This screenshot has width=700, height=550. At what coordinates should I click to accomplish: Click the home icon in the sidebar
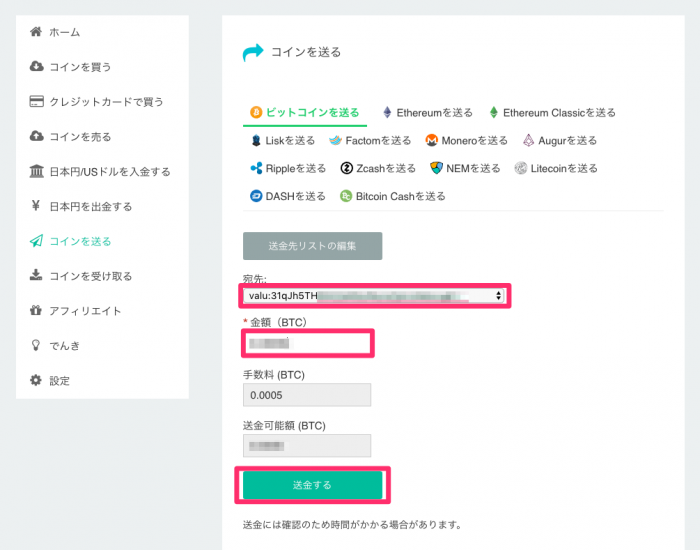pos(36,32)
